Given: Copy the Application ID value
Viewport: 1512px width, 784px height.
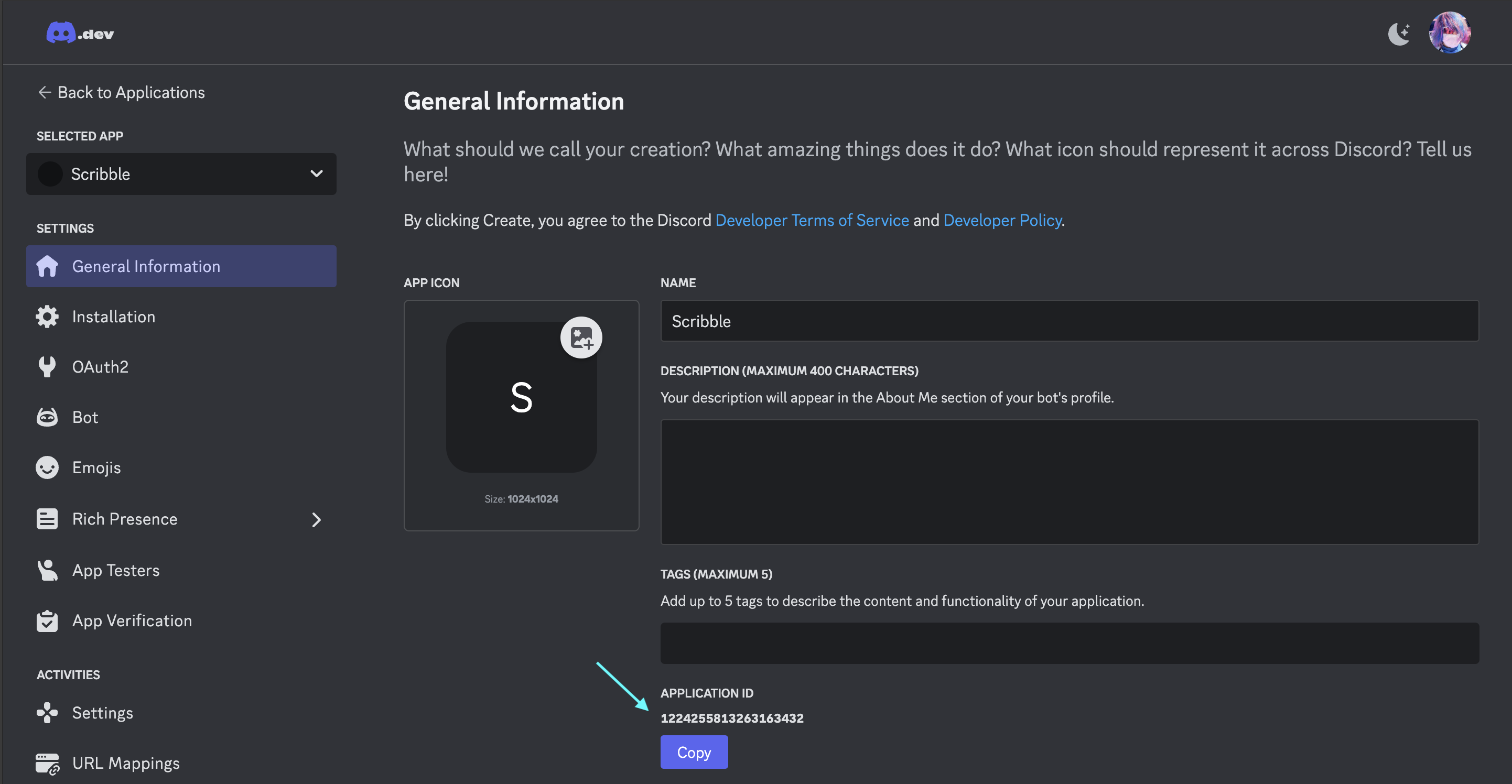Looking at the screenshot, I should point(694,752).
